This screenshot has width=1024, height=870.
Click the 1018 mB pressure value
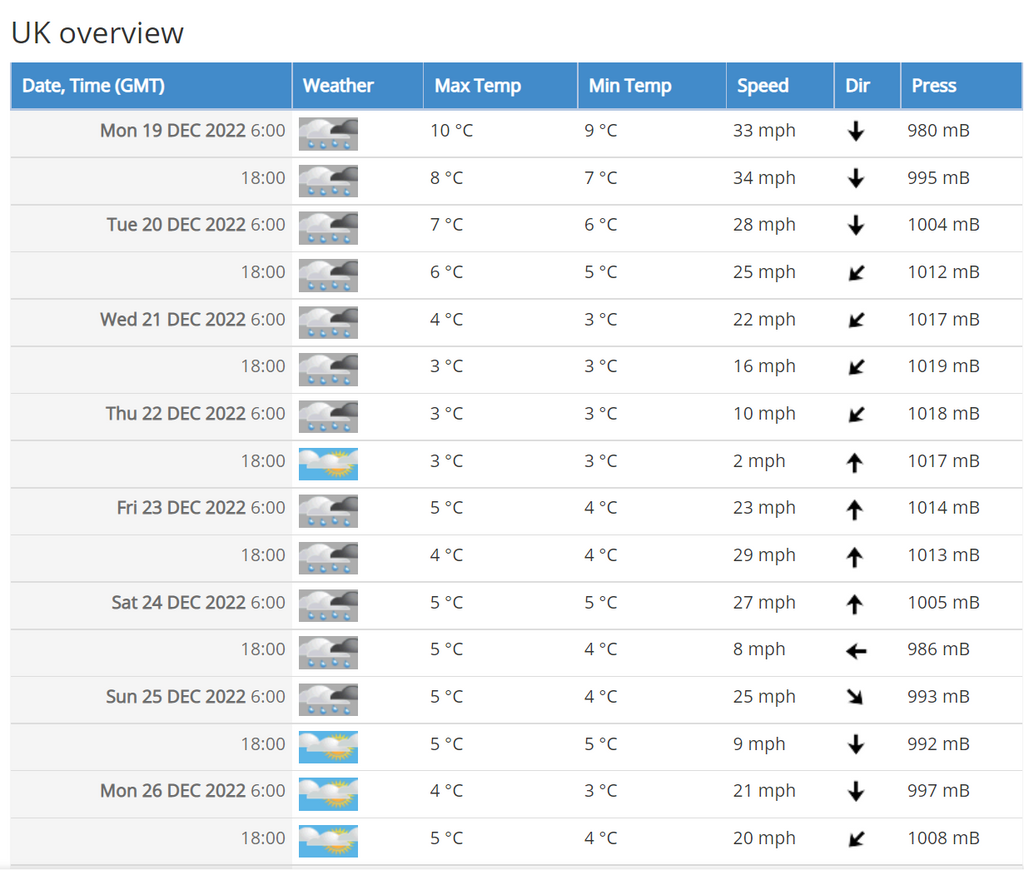[944, 413]
